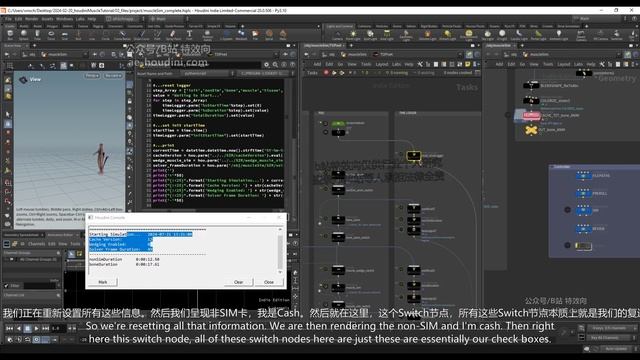Open the Render menu
This screenshot has width=640, height=360.
tap(31, 19)
